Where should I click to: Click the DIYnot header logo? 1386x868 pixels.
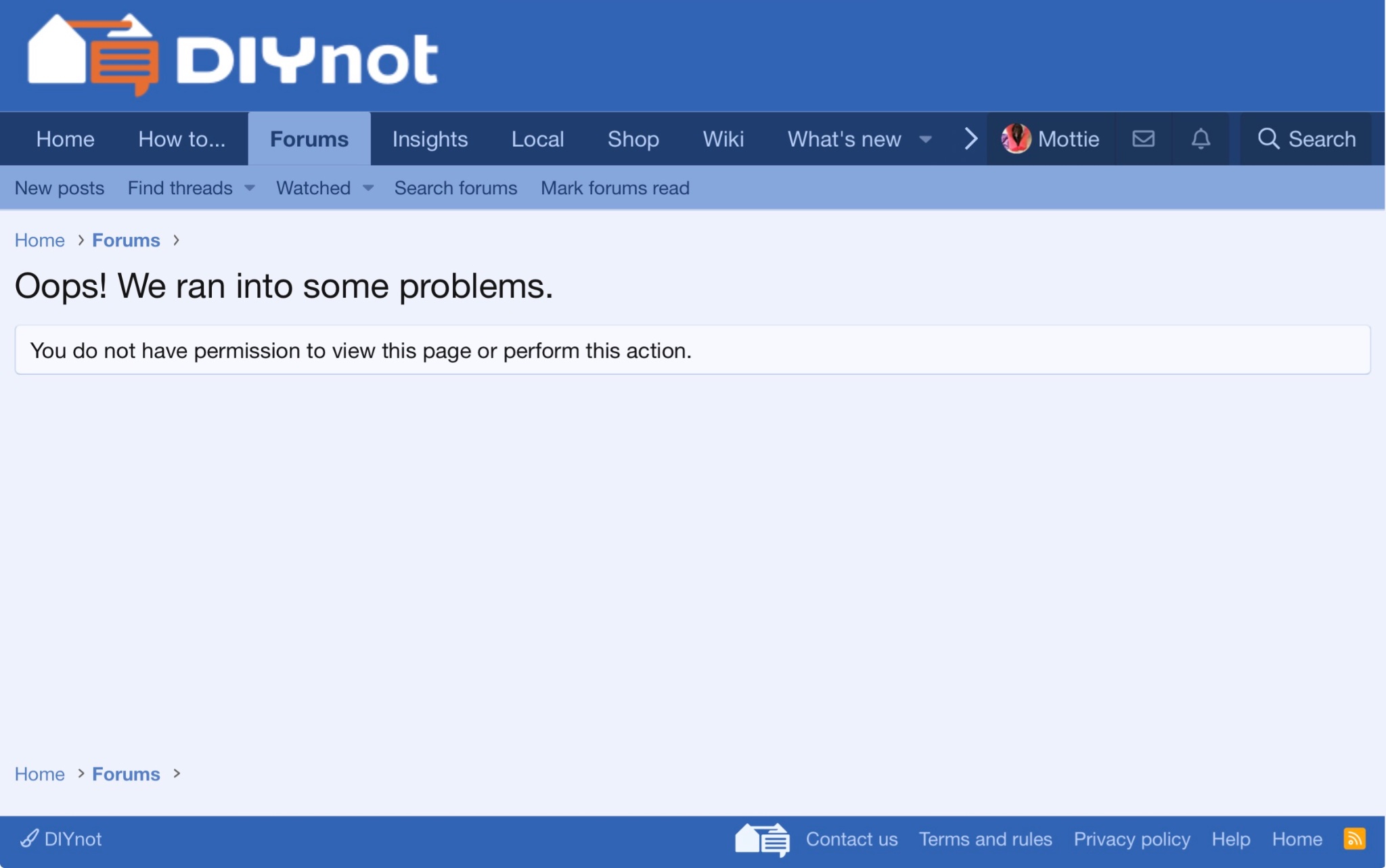click(x=233, y=55)
